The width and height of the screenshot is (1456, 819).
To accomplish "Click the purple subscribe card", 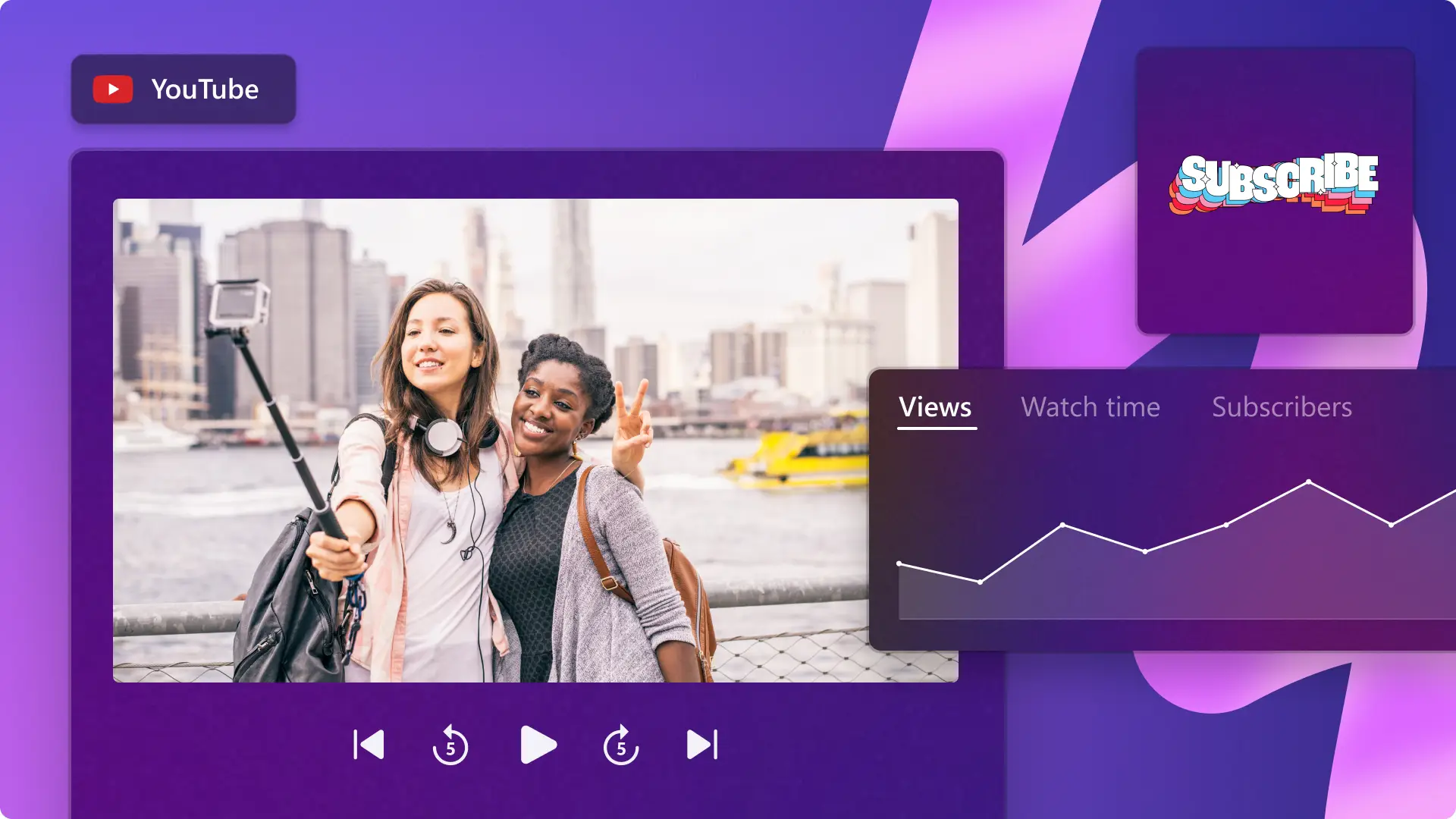I will 1276,273.
